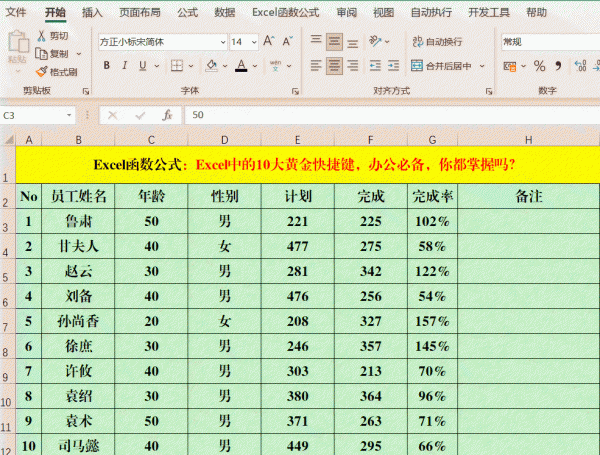Increase font size with larger A icon
The width and height of the screenshot is (600, 455).
coord(269,41)
